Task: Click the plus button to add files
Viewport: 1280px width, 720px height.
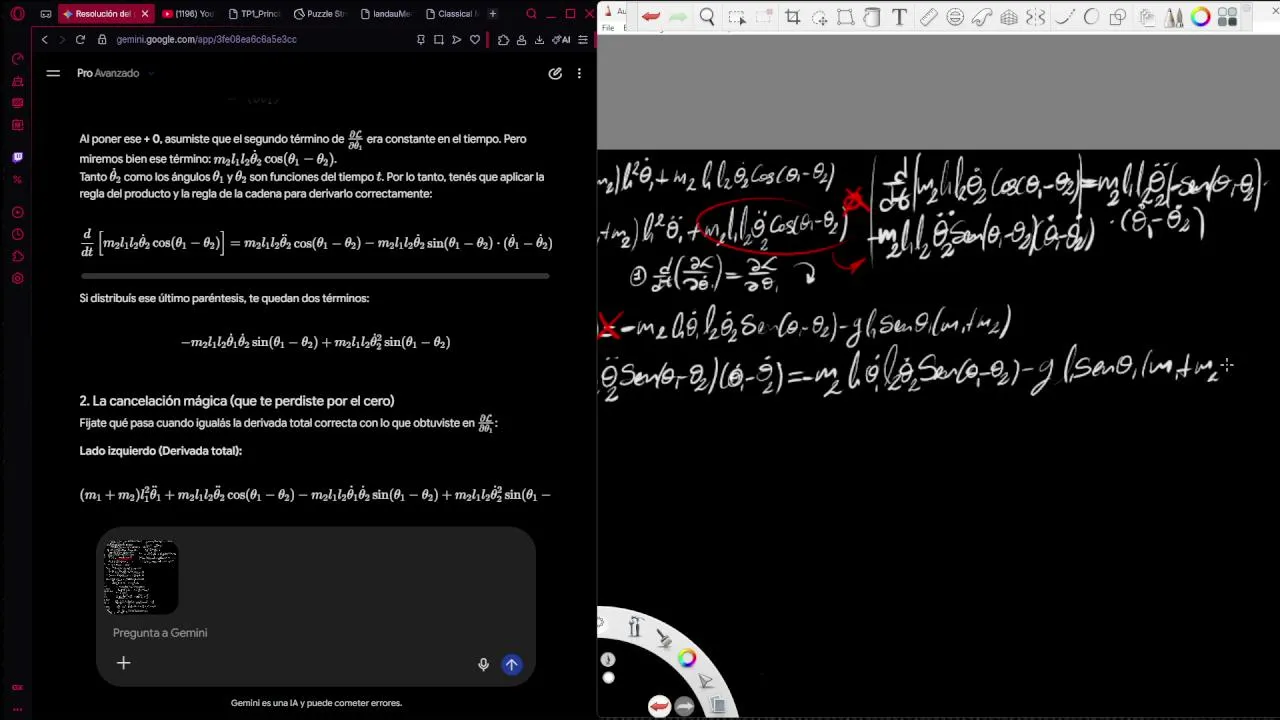Action: point(124,663)
